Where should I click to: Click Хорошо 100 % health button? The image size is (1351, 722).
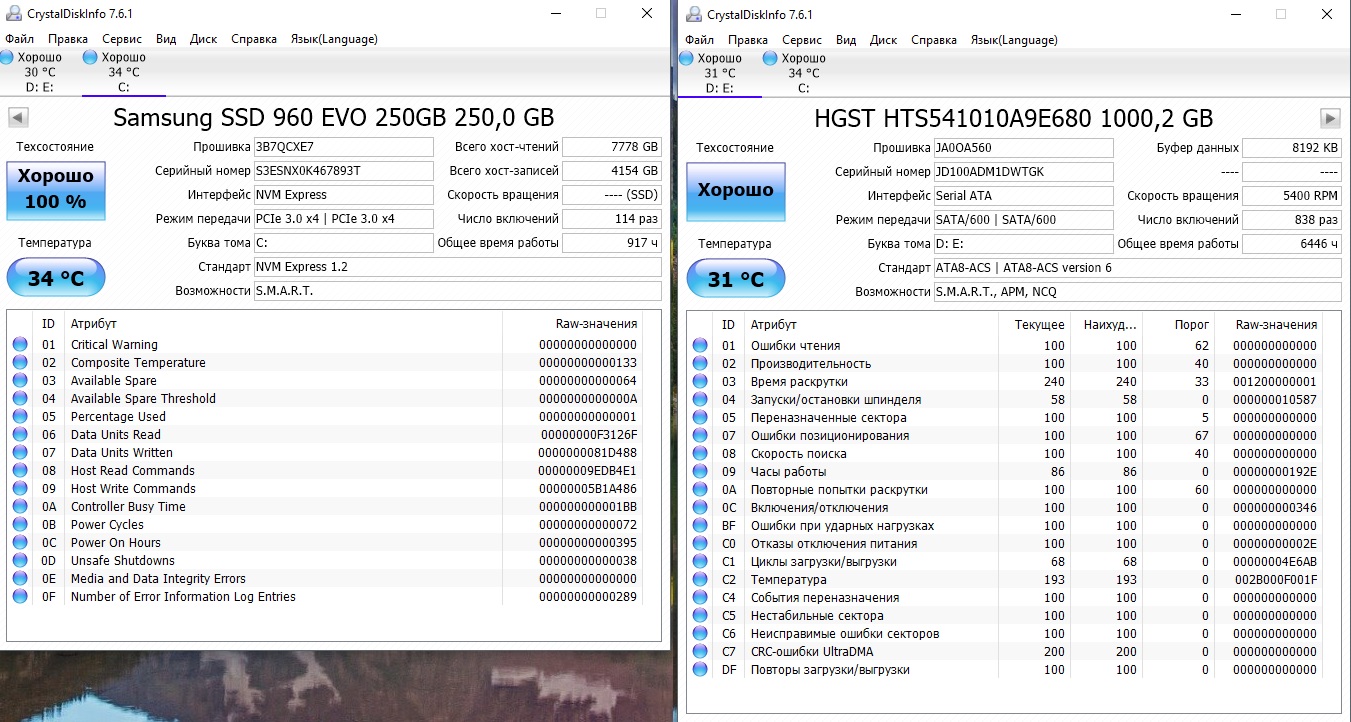click(x=55, y=192)
